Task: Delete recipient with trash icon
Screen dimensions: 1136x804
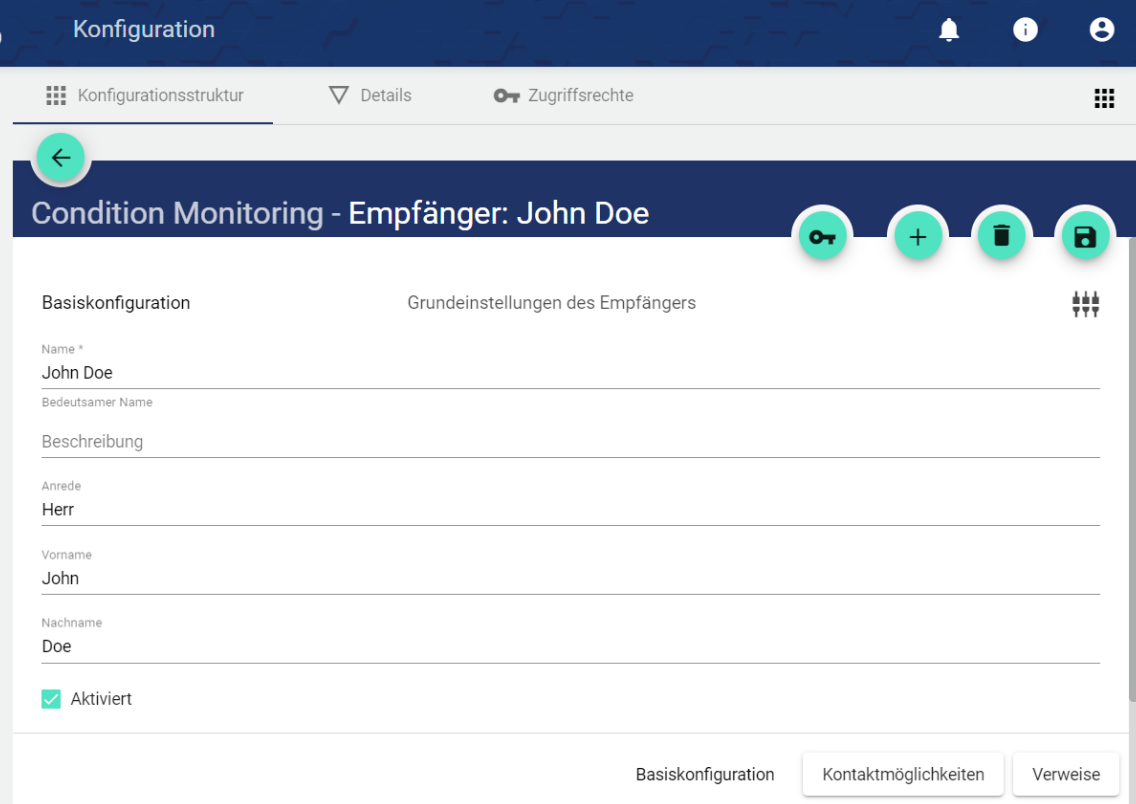Action: pos(1001,237)
